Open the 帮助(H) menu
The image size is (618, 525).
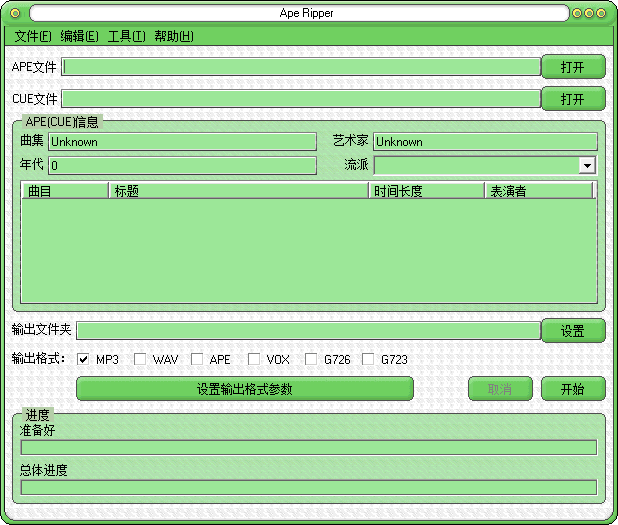pos(174,36)
